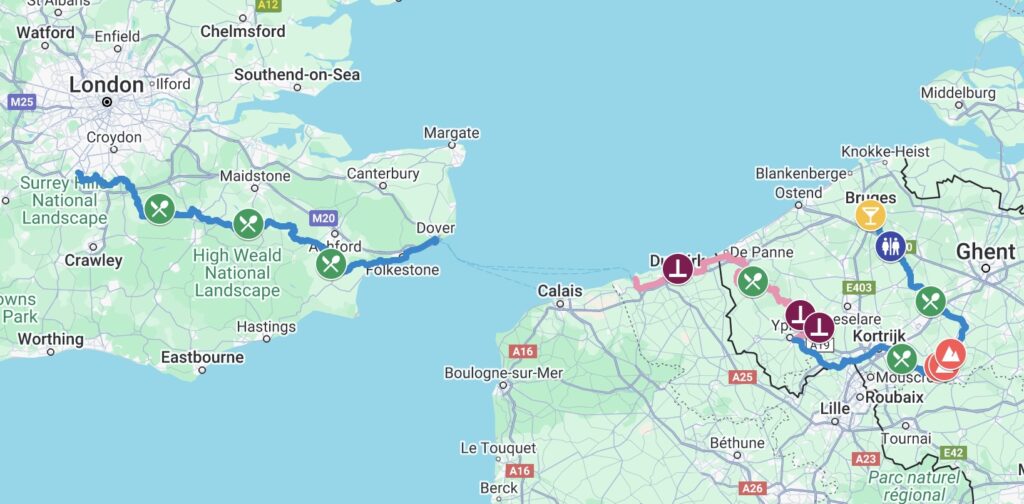
Task: Click the topmost red mountain marker
Action: point(950,354)
